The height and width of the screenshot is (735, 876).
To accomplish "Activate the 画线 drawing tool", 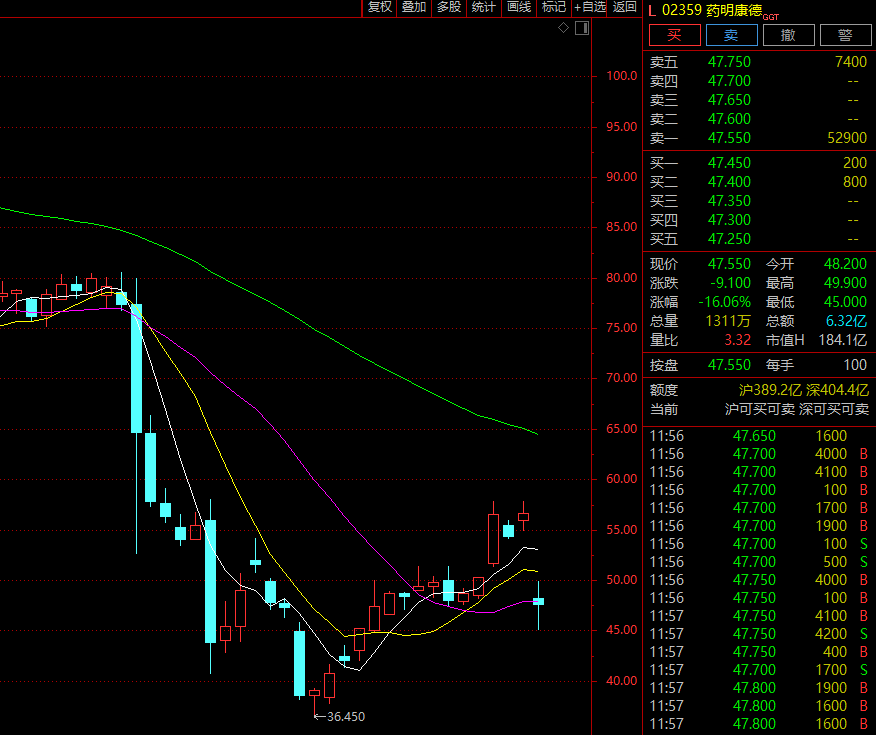I will (x=519, y=7).
